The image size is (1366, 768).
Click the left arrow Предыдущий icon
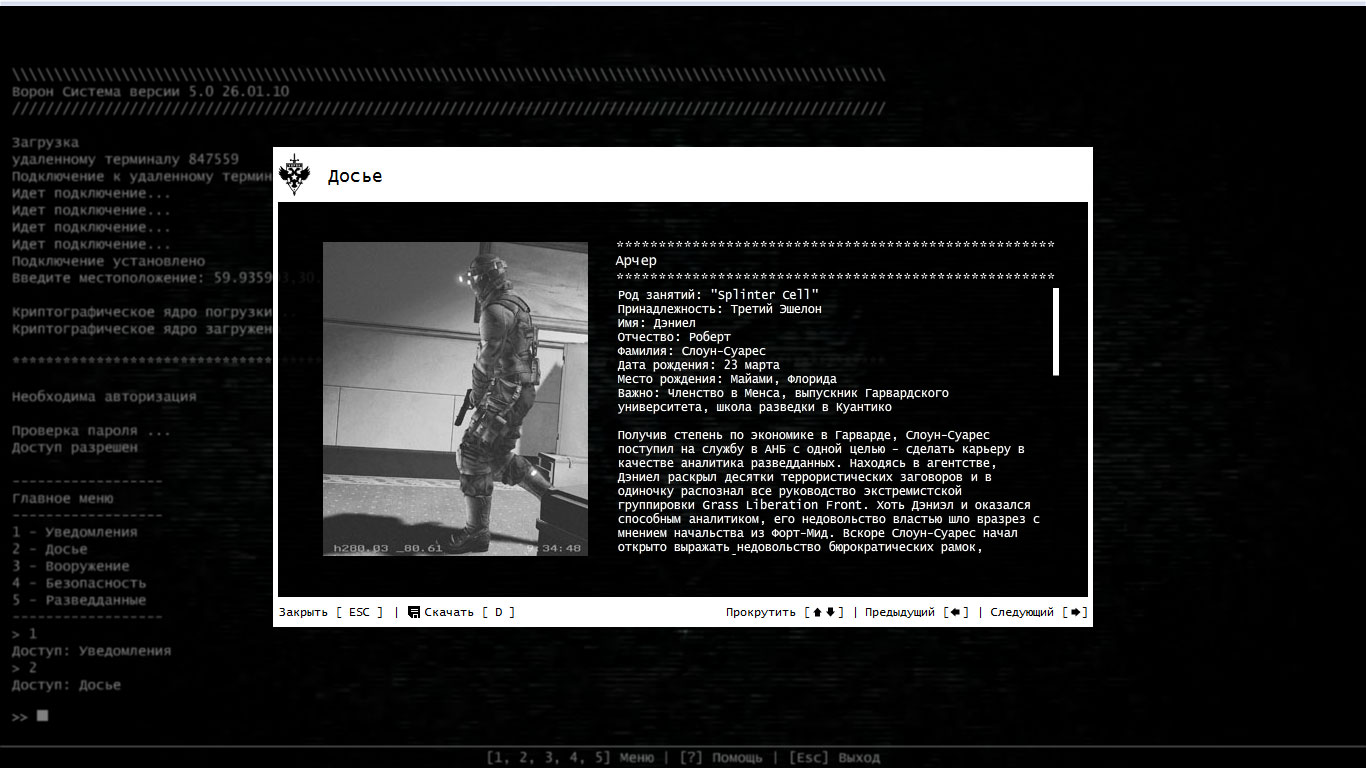pos(956,612)
